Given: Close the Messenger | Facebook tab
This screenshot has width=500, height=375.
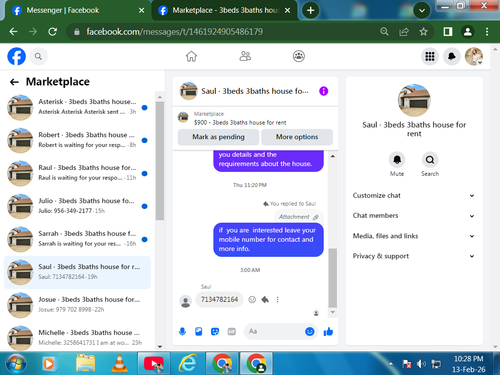Looking at the screenshot, I should point(141,11).
